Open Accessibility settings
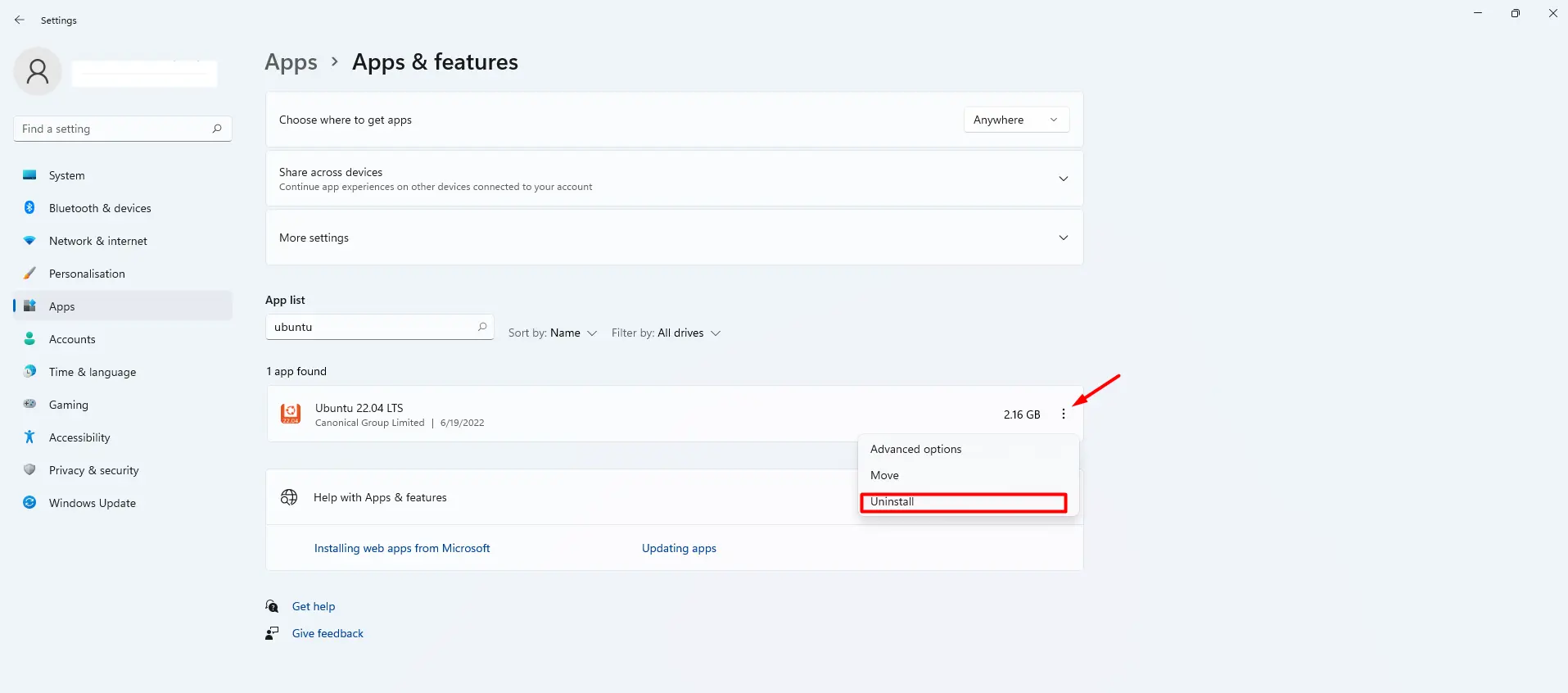 pyautogui.click(x=123, y=437)
